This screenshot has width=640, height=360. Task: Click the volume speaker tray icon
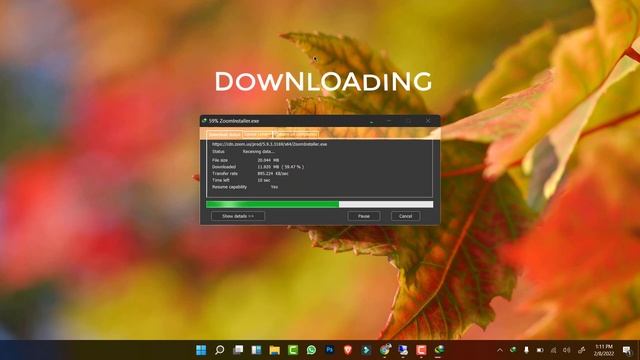(567, 350)
